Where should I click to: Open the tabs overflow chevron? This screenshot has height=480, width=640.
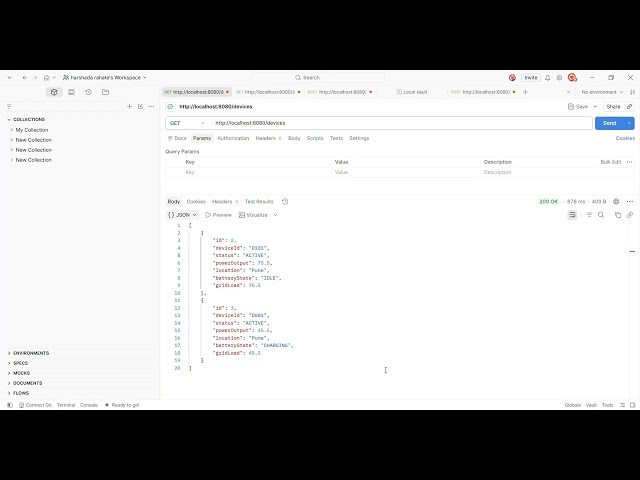tap(568, 92)
